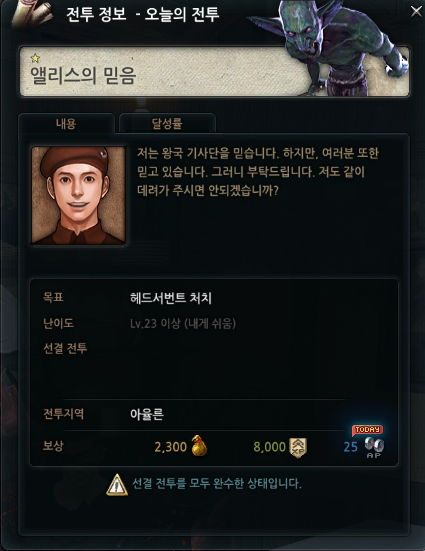Click the 앨리스의 믿음 title banner

[x=214, y=71]
